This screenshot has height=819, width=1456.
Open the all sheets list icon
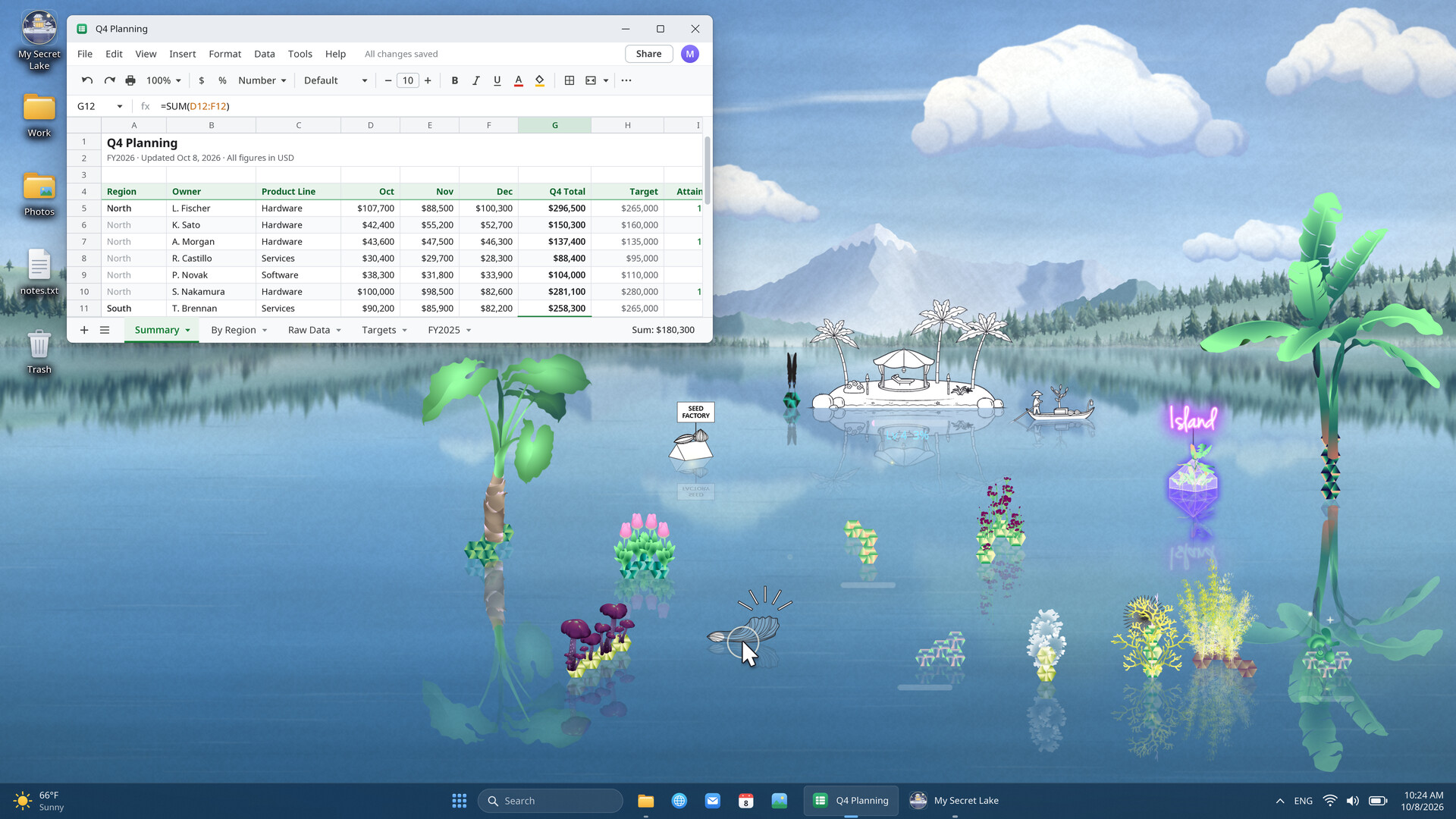(105, 330)
